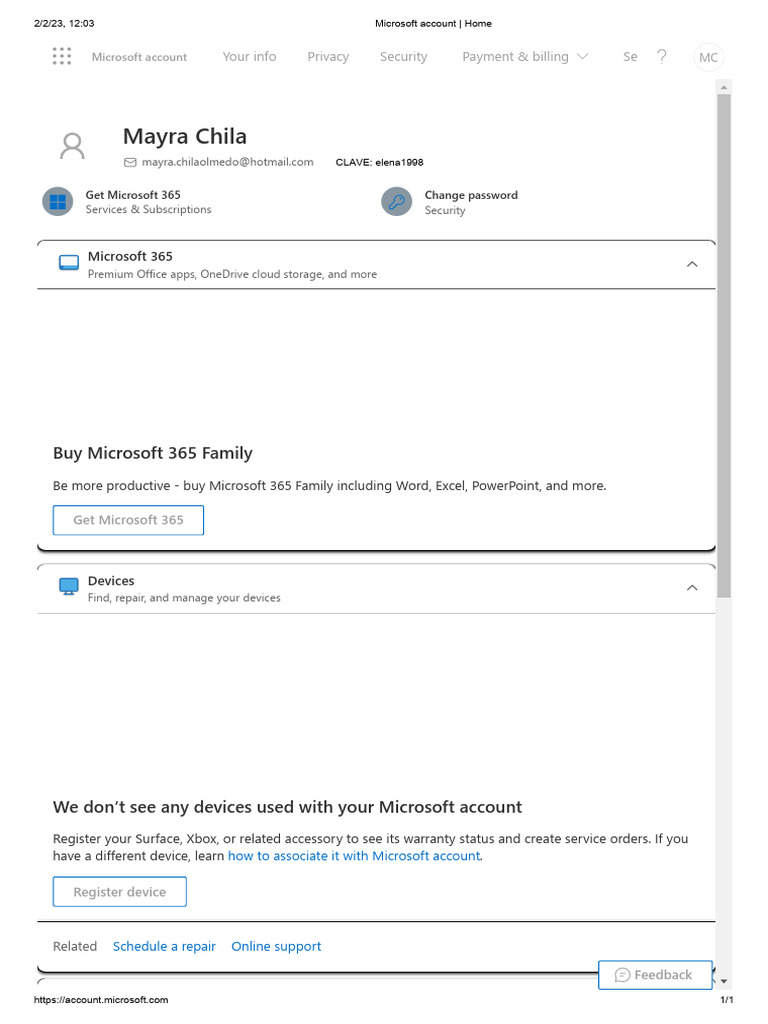
Task: Click the Devices monitor icon
Action: coord(69,586)
